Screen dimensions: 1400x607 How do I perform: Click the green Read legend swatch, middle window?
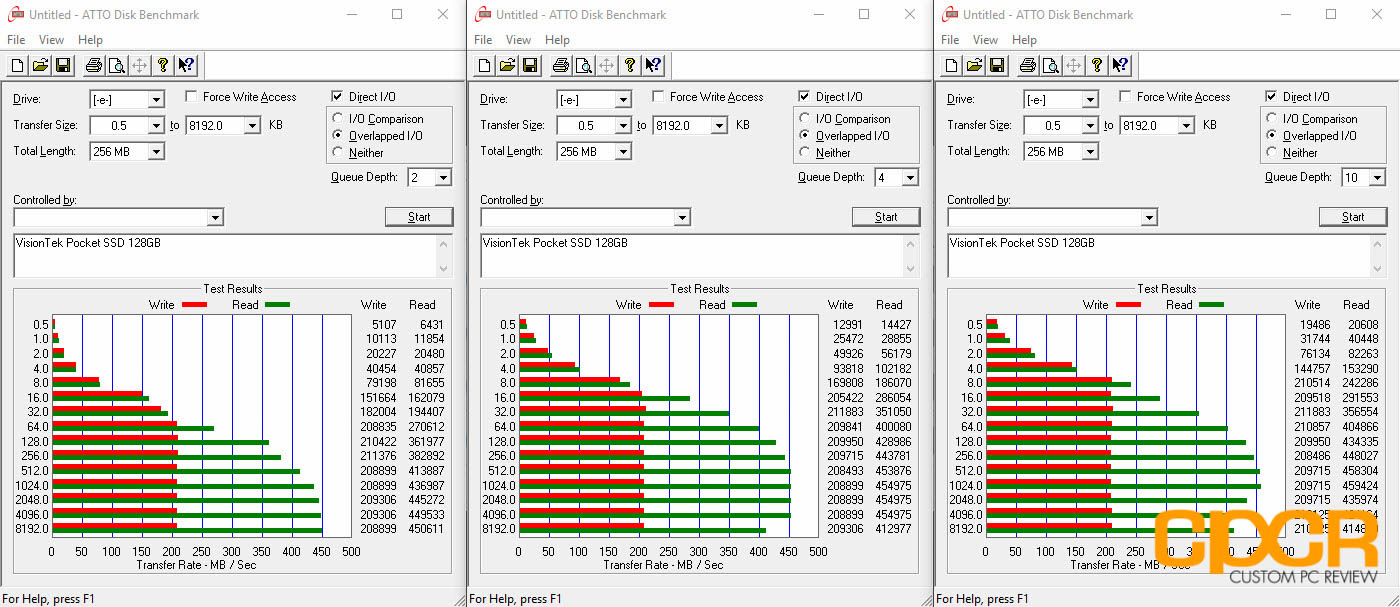click(x=744, y=304)
